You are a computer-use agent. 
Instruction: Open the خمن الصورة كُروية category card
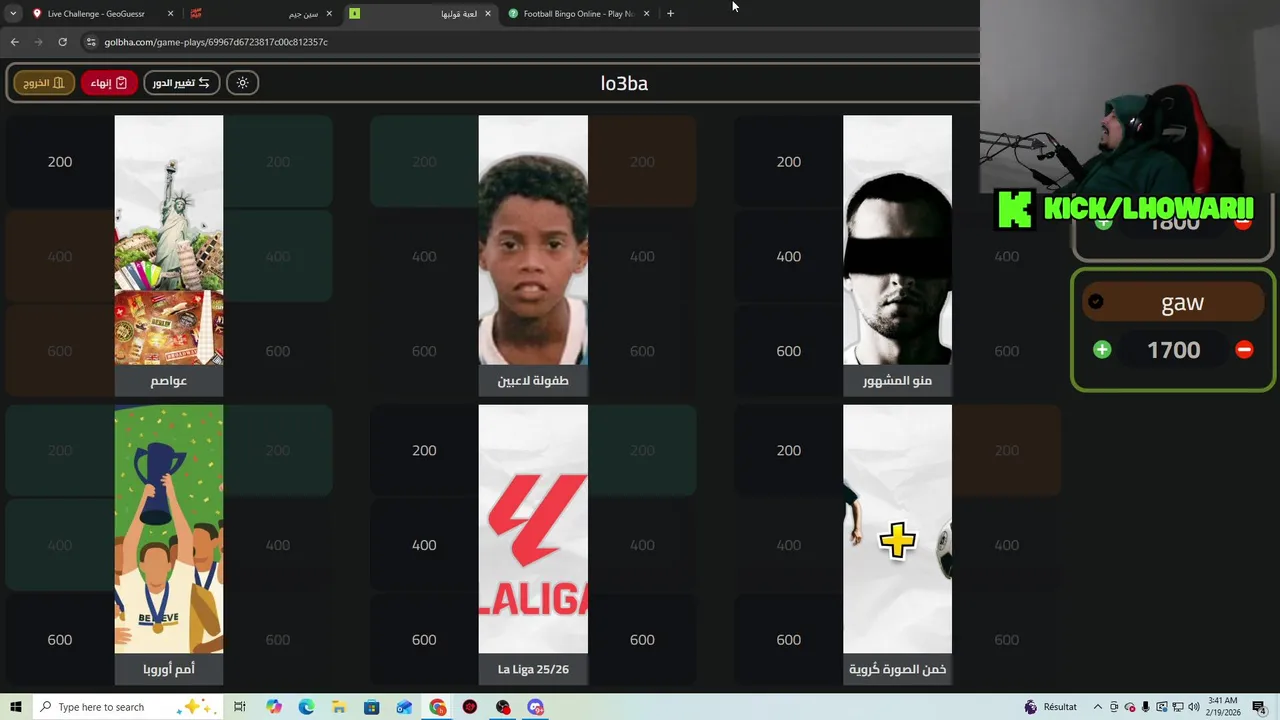[x=897, y=529]
